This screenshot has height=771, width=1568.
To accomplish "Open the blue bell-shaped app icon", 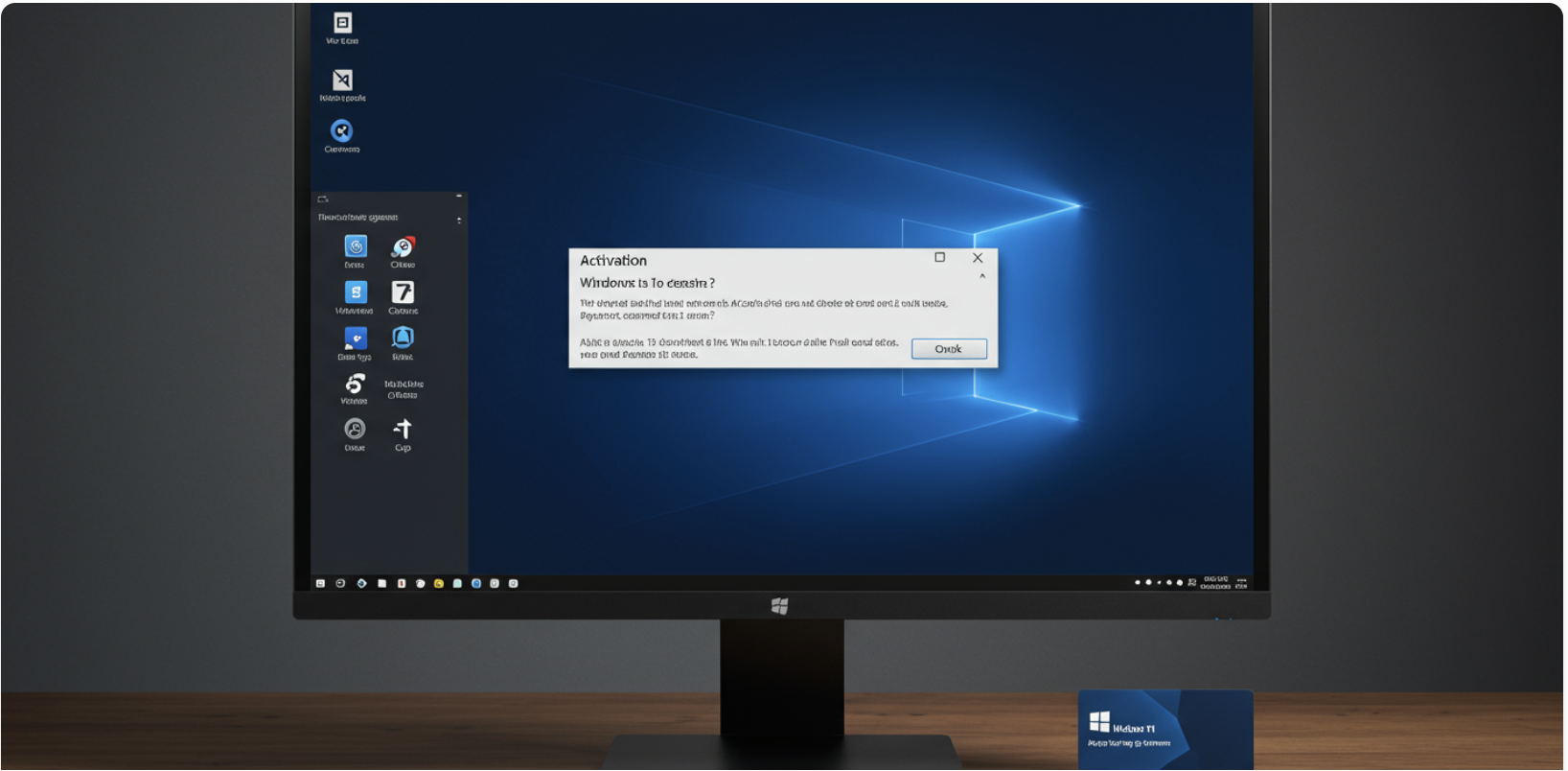I will tap(403, 337).
